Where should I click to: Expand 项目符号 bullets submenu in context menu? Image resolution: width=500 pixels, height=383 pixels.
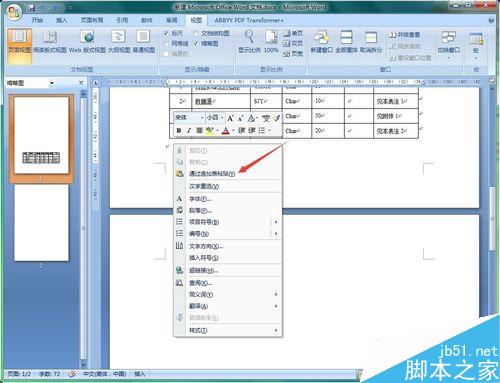coord(276,222)
